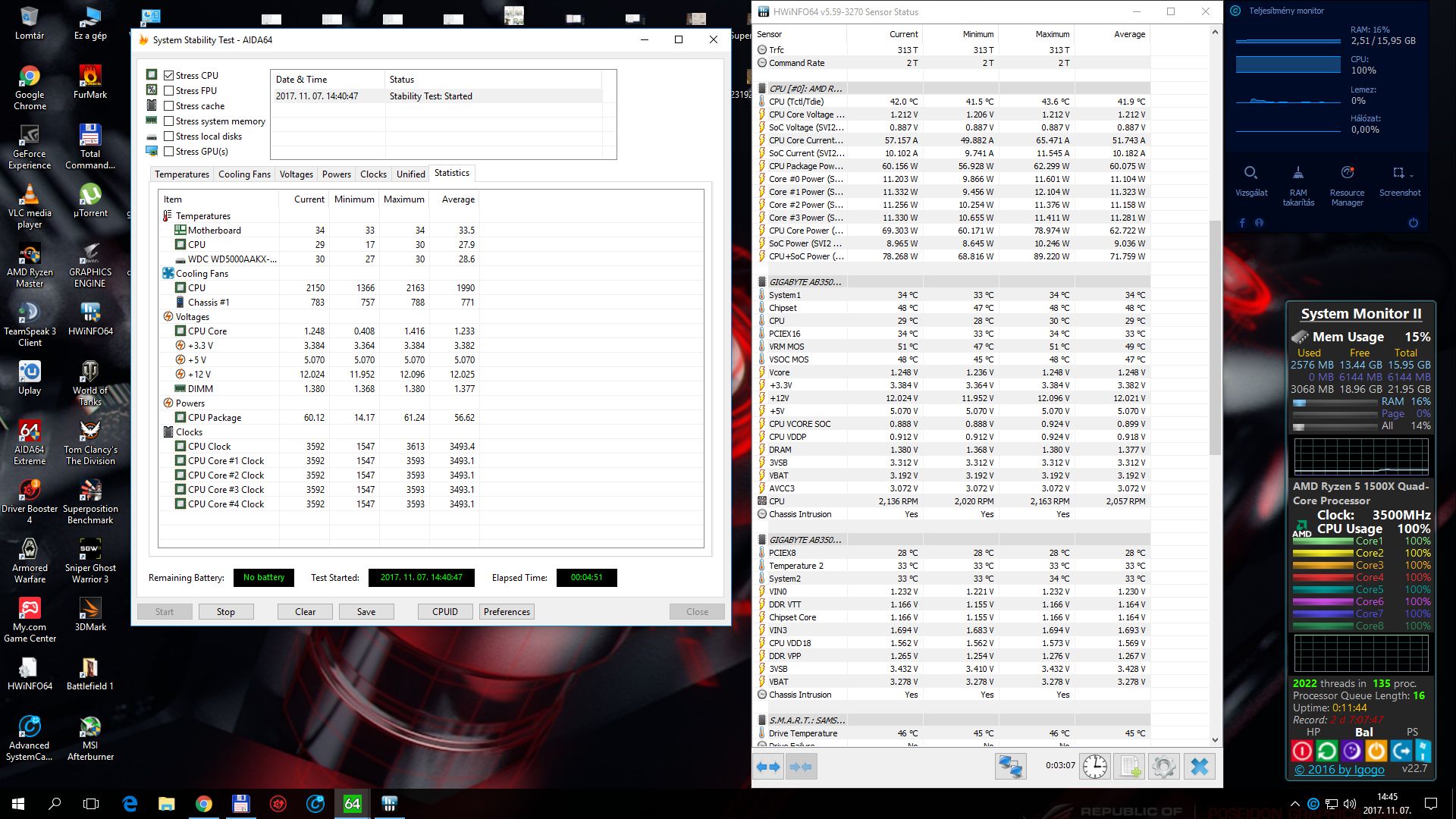The image size is (1456, 819).
Task: Open the AMD Ryzen Master desktop icon
Action: click(x=30, y=265)
